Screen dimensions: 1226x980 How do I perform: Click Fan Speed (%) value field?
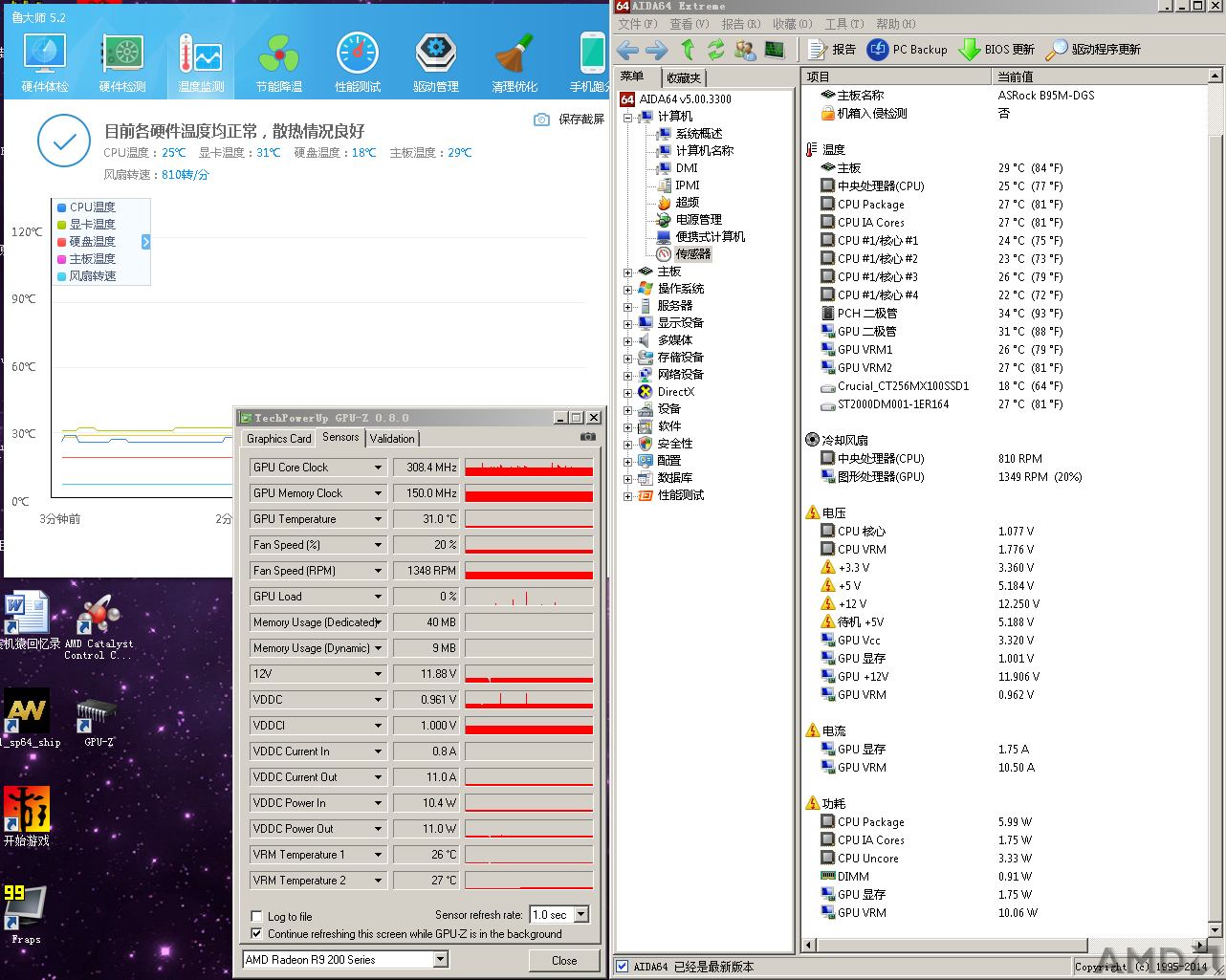click(426, 545)
